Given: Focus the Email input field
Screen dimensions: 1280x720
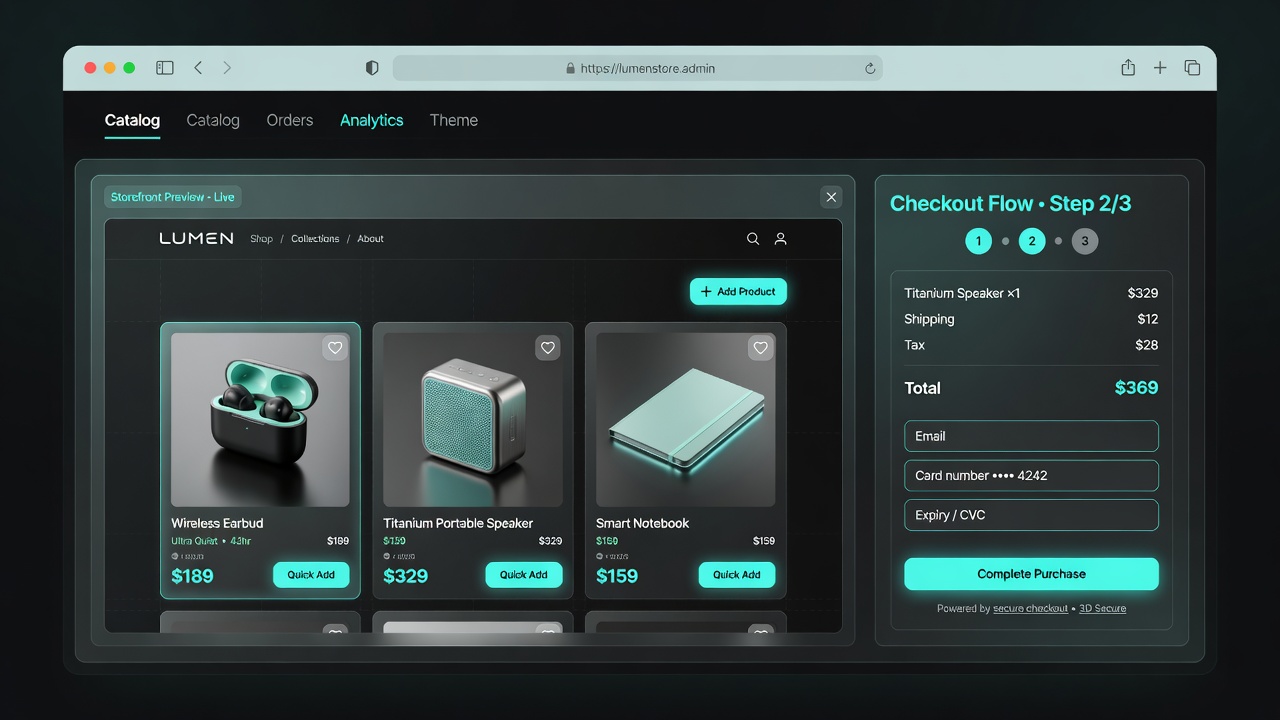Looking at the screenshot, I should pos(1031,436).
